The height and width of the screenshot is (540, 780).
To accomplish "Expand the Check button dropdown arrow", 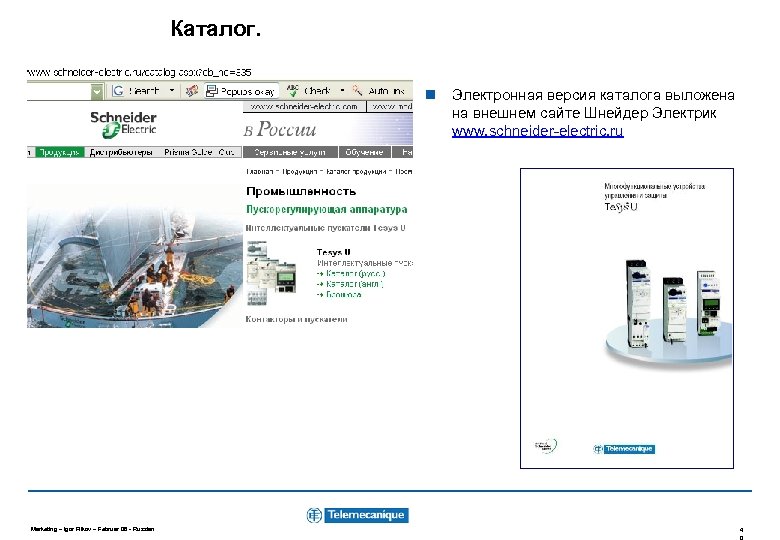I will coord(342,90).
